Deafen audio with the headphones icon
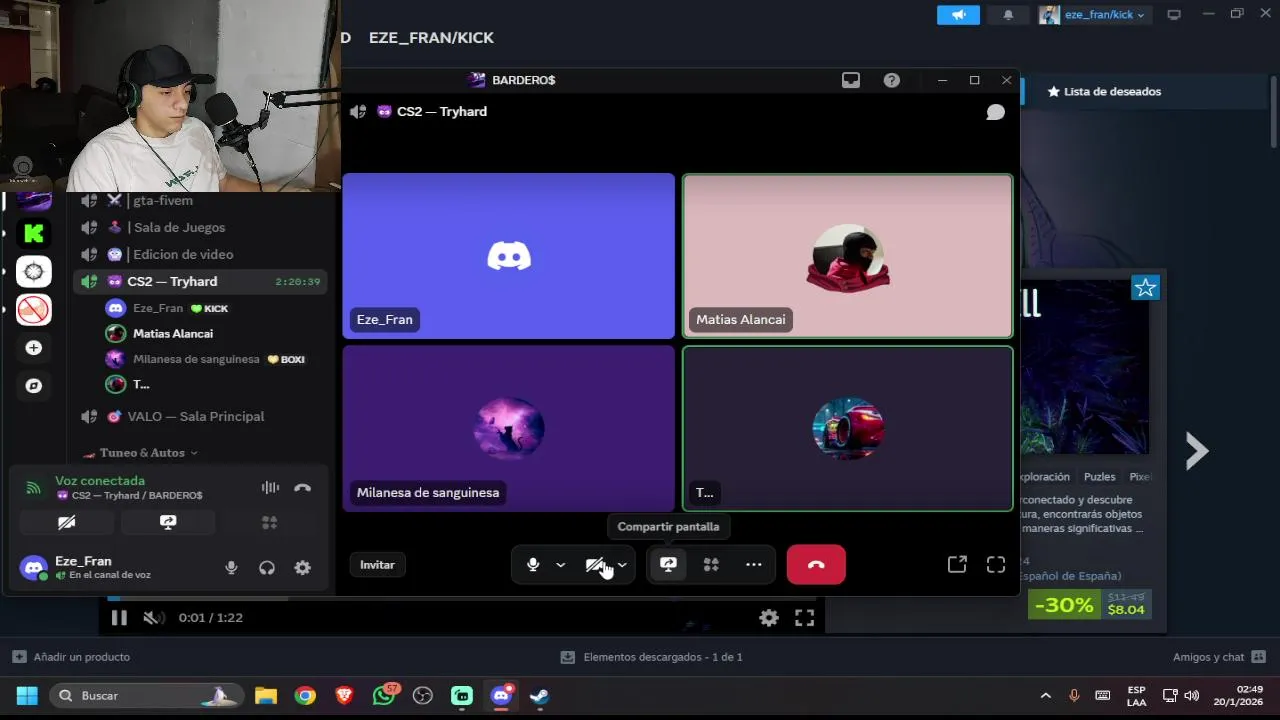 click(x=267, y=568)
